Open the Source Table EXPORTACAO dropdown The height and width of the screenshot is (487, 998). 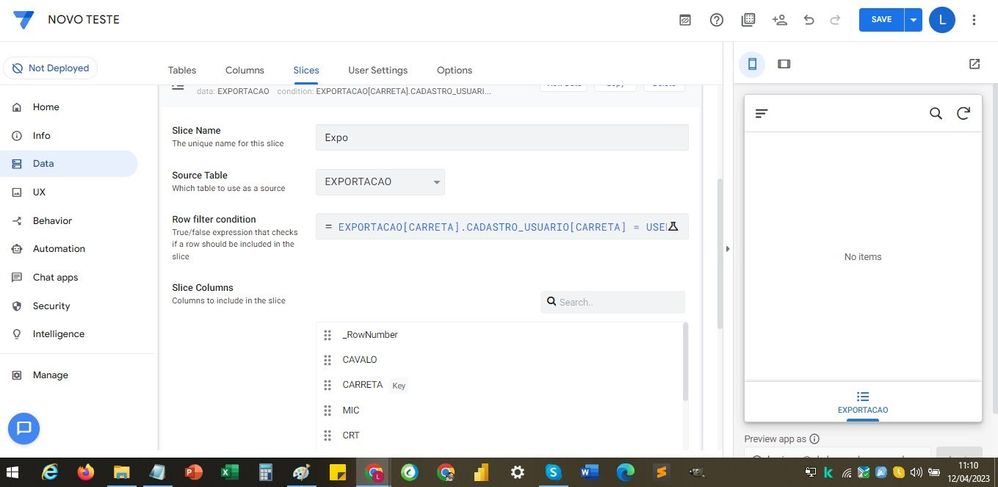[380, 181]
